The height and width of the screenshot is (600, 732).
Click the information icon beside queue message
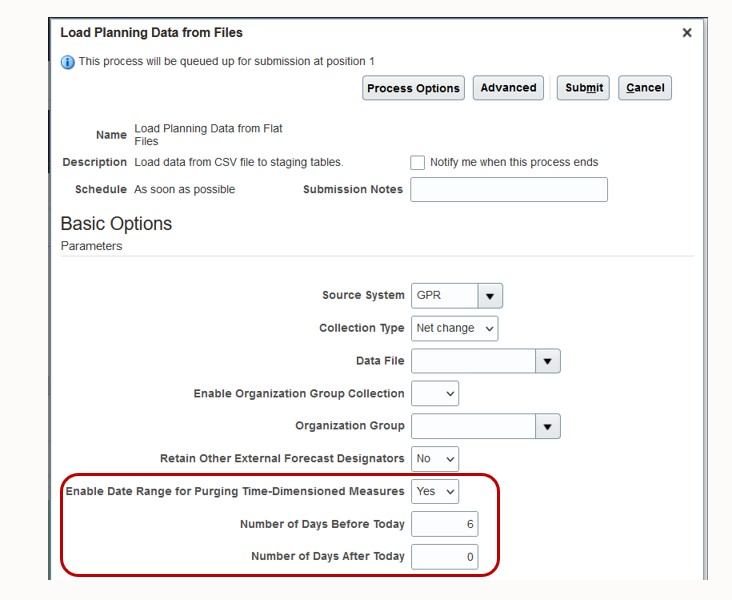68,62
